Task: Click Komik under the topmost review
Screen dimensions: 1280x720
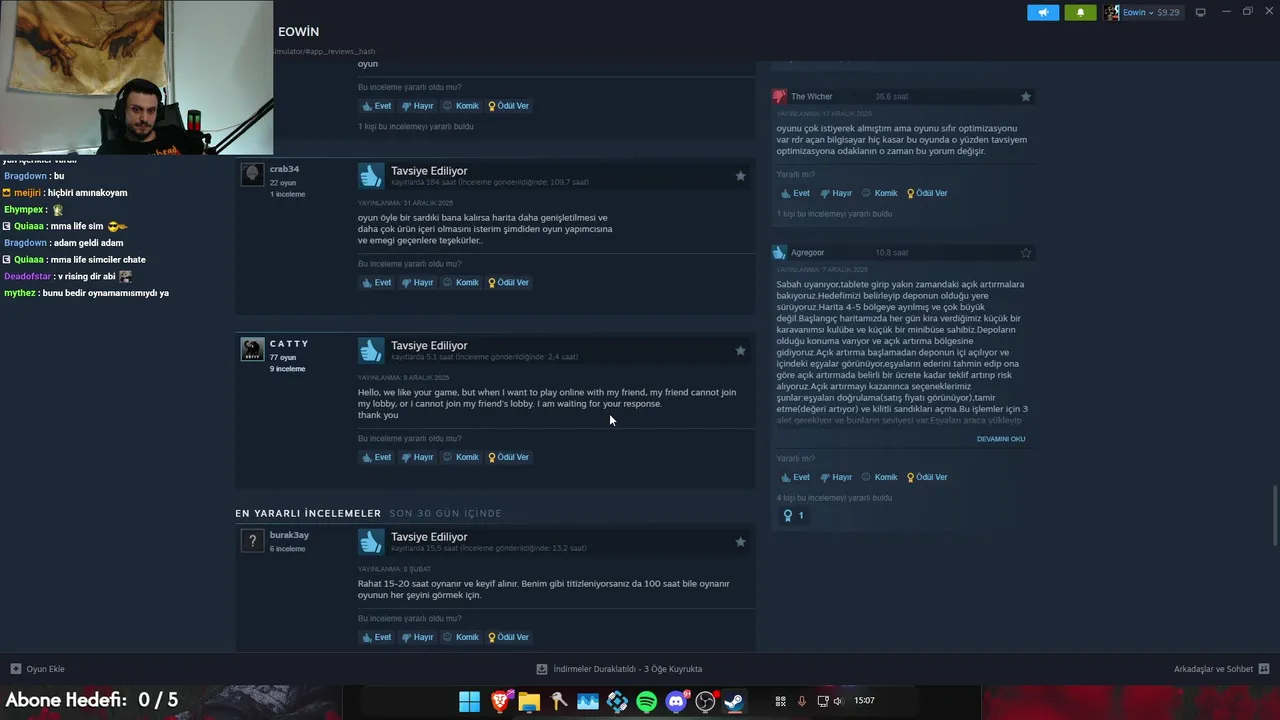Action: click(x=461, y=105)
